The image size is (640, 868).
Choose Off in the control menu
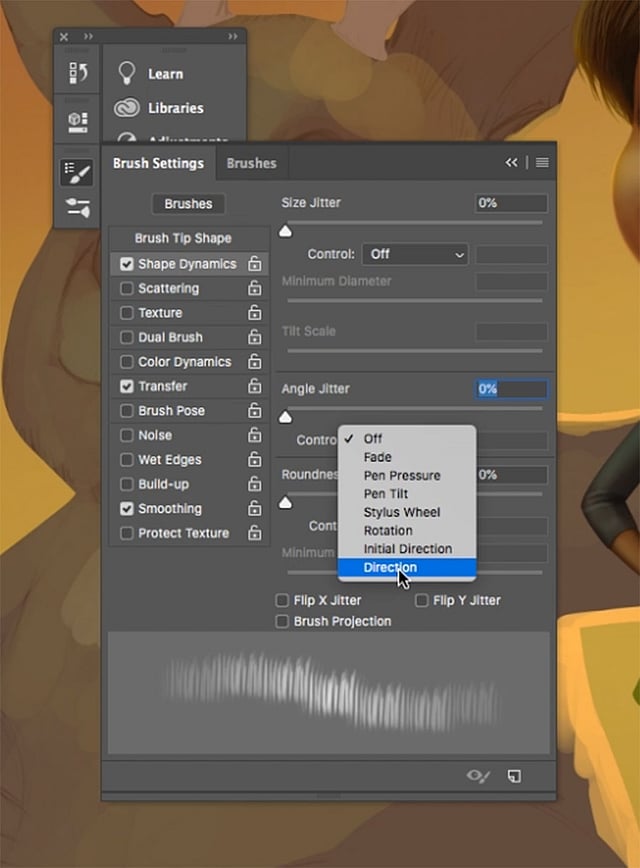pos(407,438)
